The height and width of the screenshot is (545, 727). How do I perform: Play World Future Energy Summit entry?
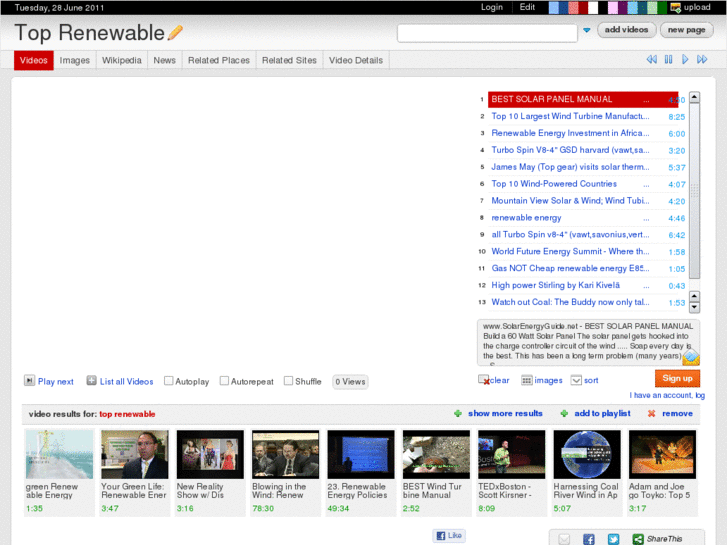pyautogui.click(x=570, y=251)
